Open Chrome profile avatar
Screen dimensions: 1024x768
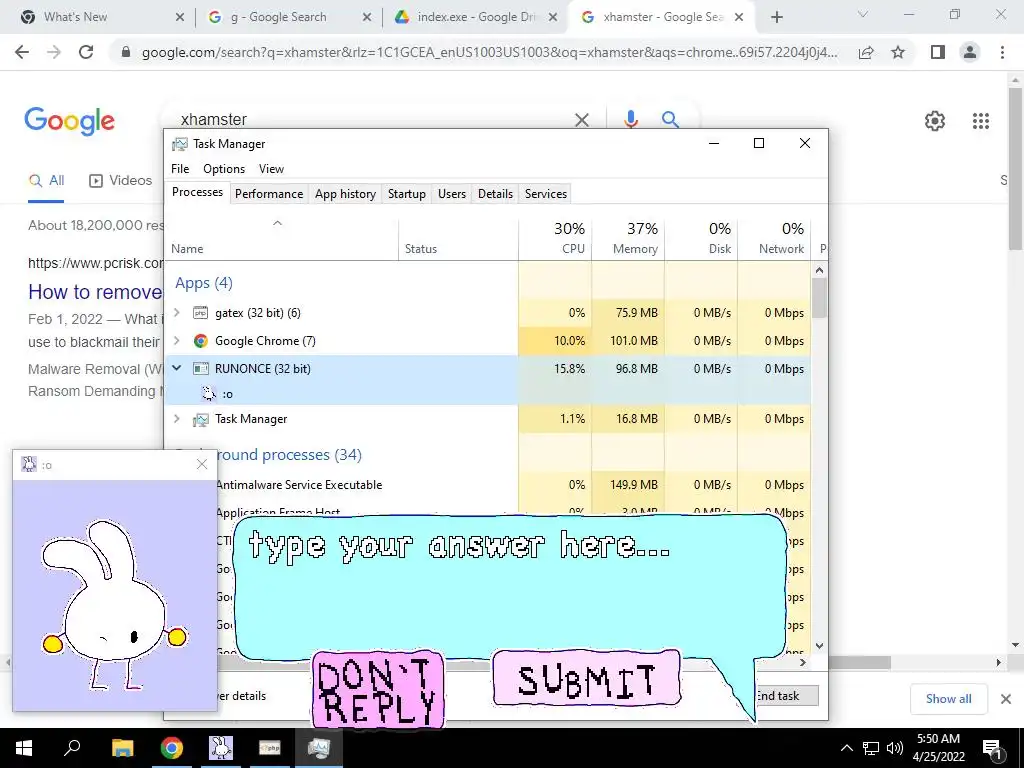(x=970, y=52)
